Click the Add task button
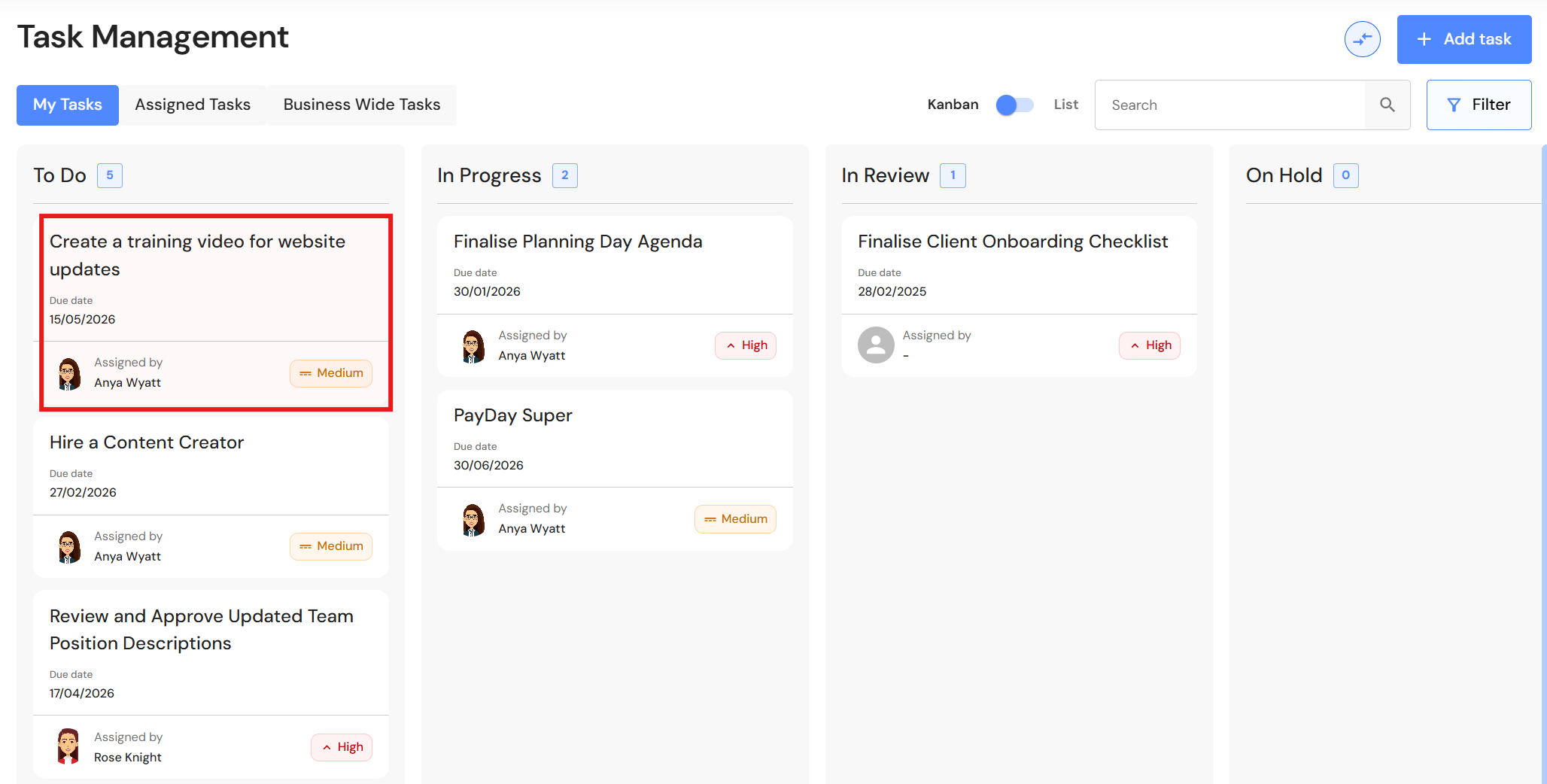1547x784 pixels. (x=1464, y=39)
